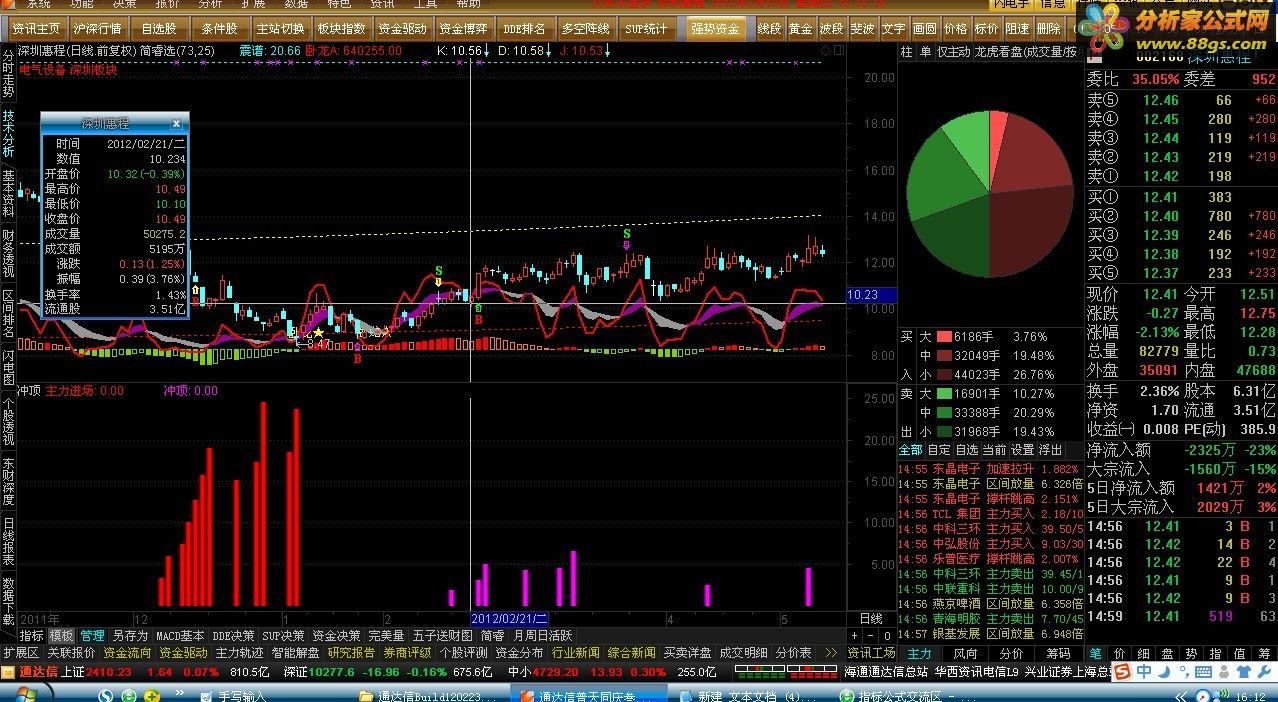The image size is (1278, 702).
Task: Open the 关联报价 bottom tab
Action: [x=72, y=652]
